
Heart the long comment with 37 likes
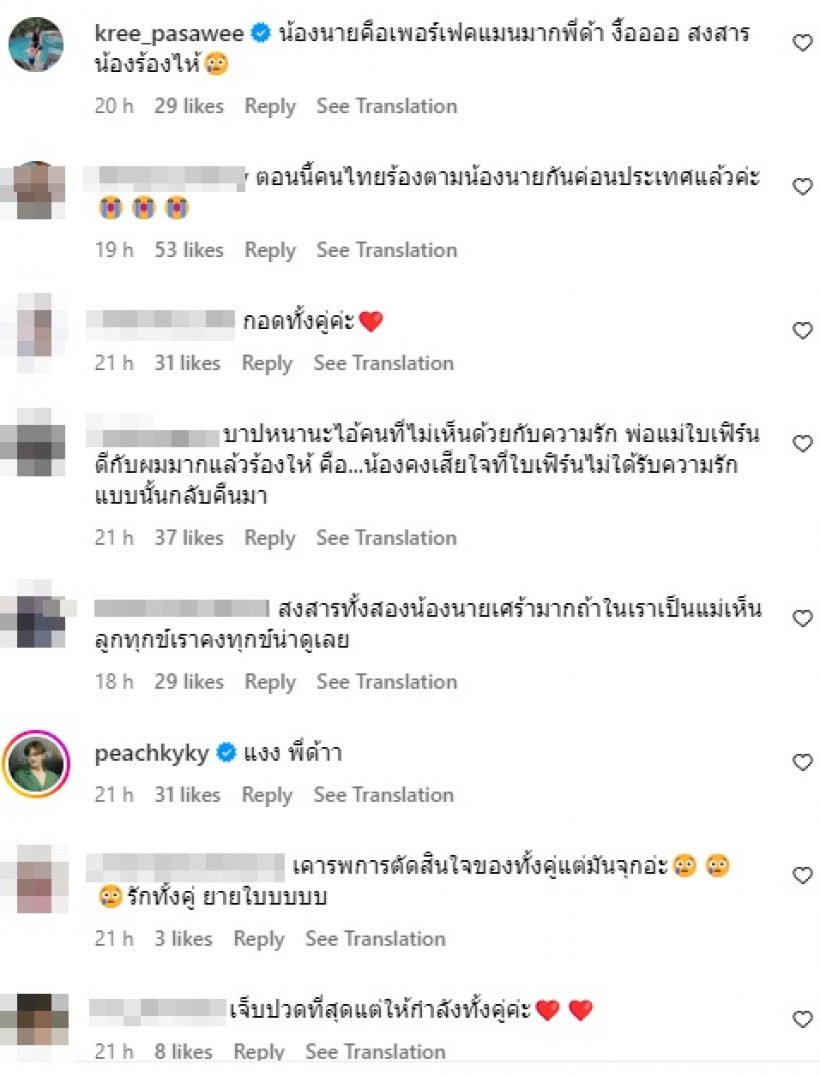(x=802, y=443)
